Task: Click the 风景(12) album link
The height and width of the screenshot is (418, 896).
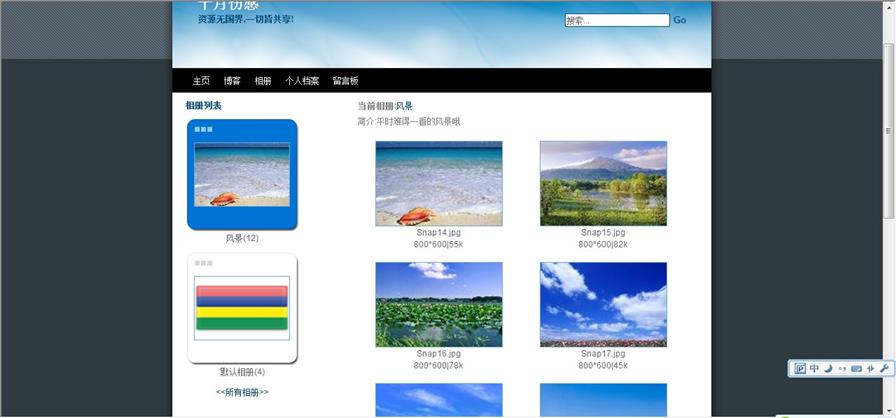Action: (242, 239)
